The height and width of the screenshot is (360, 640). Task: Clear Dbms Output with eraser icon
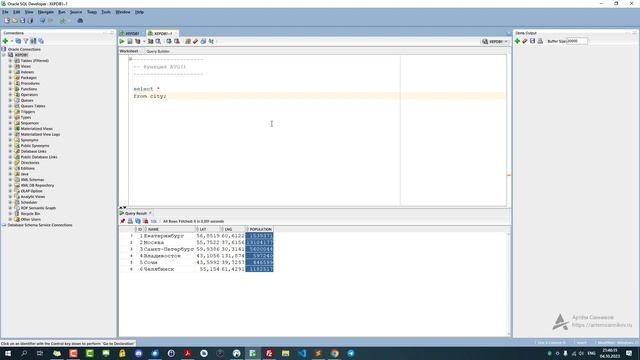pos(525,41)
